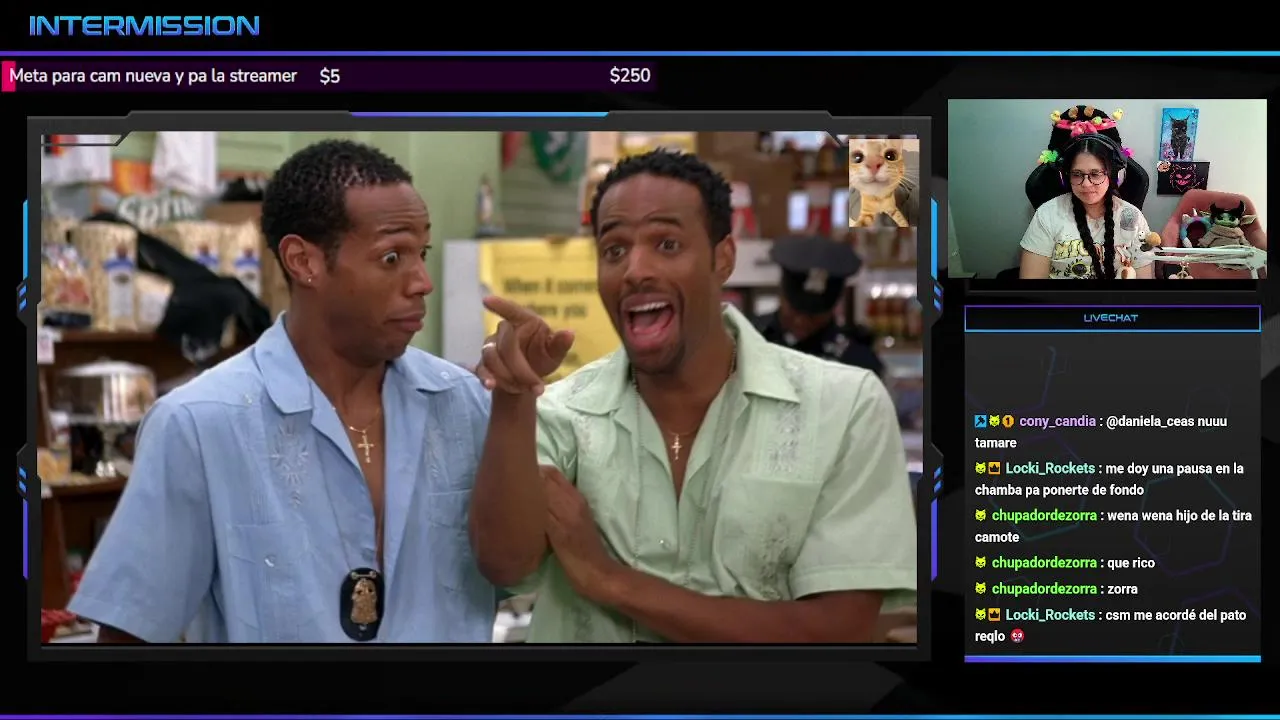Viewport: 1280px width, 720px height.
Task: Click the 'que rico' chat message text
Action: (x=1131, y=562)
